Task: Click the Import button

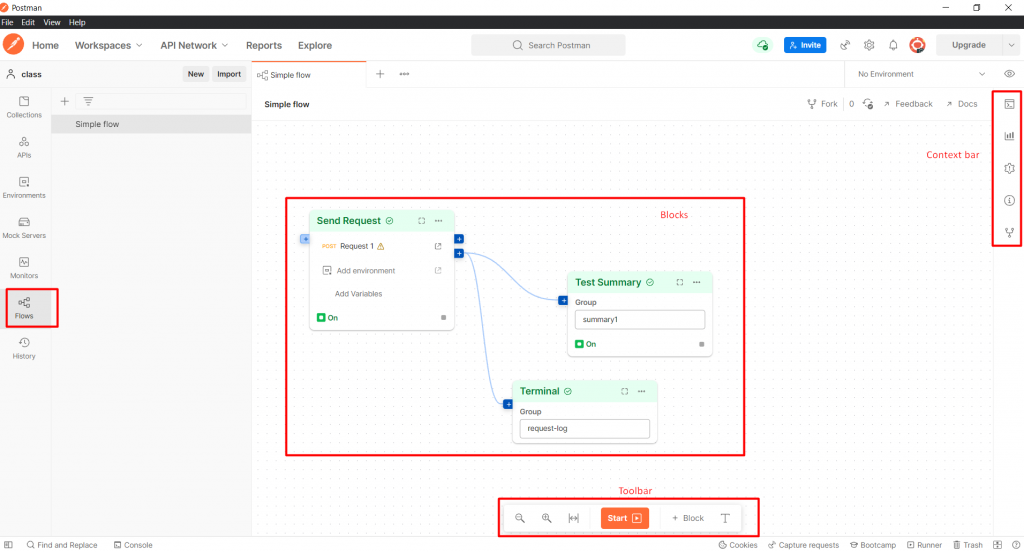Action: [x=229, y=74]
